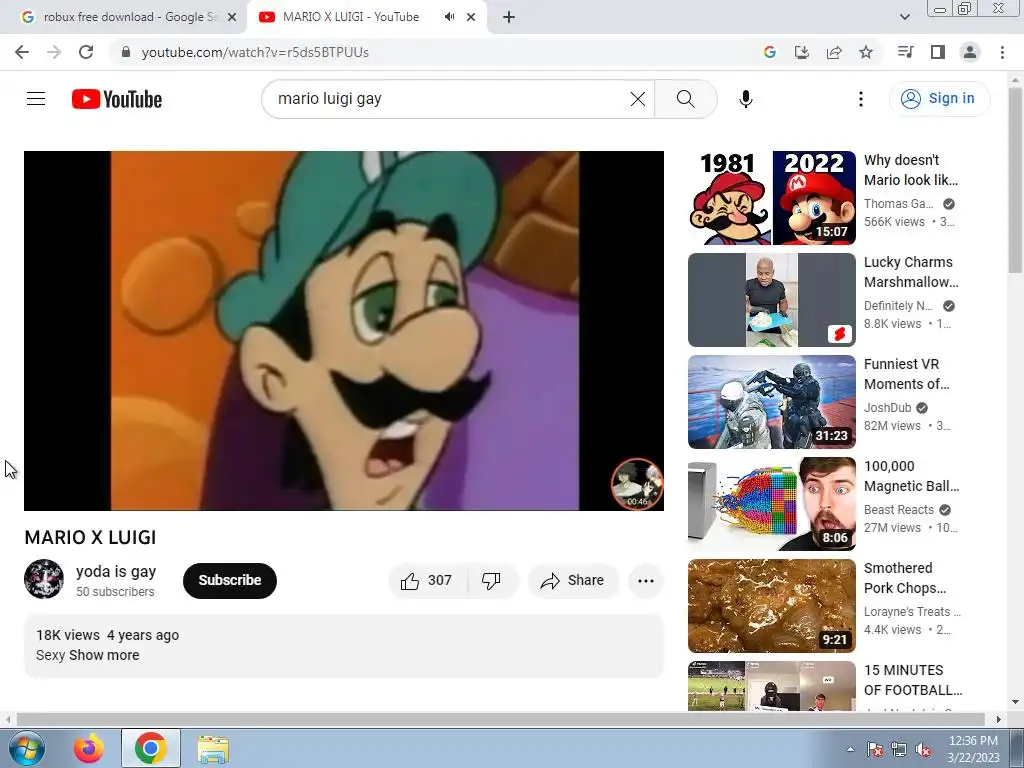Open Chrome profile avatar menu
Viewport: 1024px width, 768px height.
click(970, 52)
